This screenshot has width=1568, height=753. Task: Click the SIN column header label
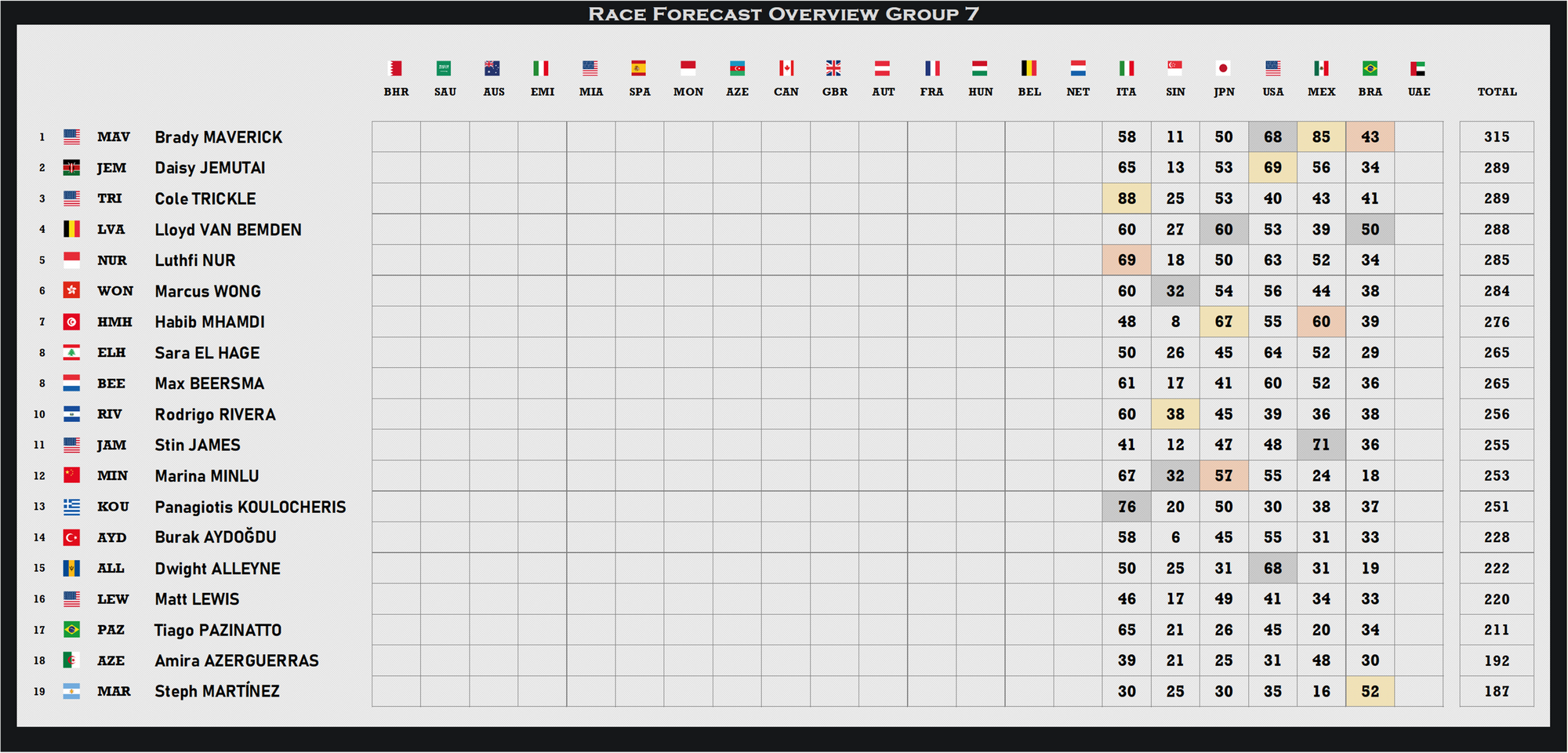[1174, 92]
